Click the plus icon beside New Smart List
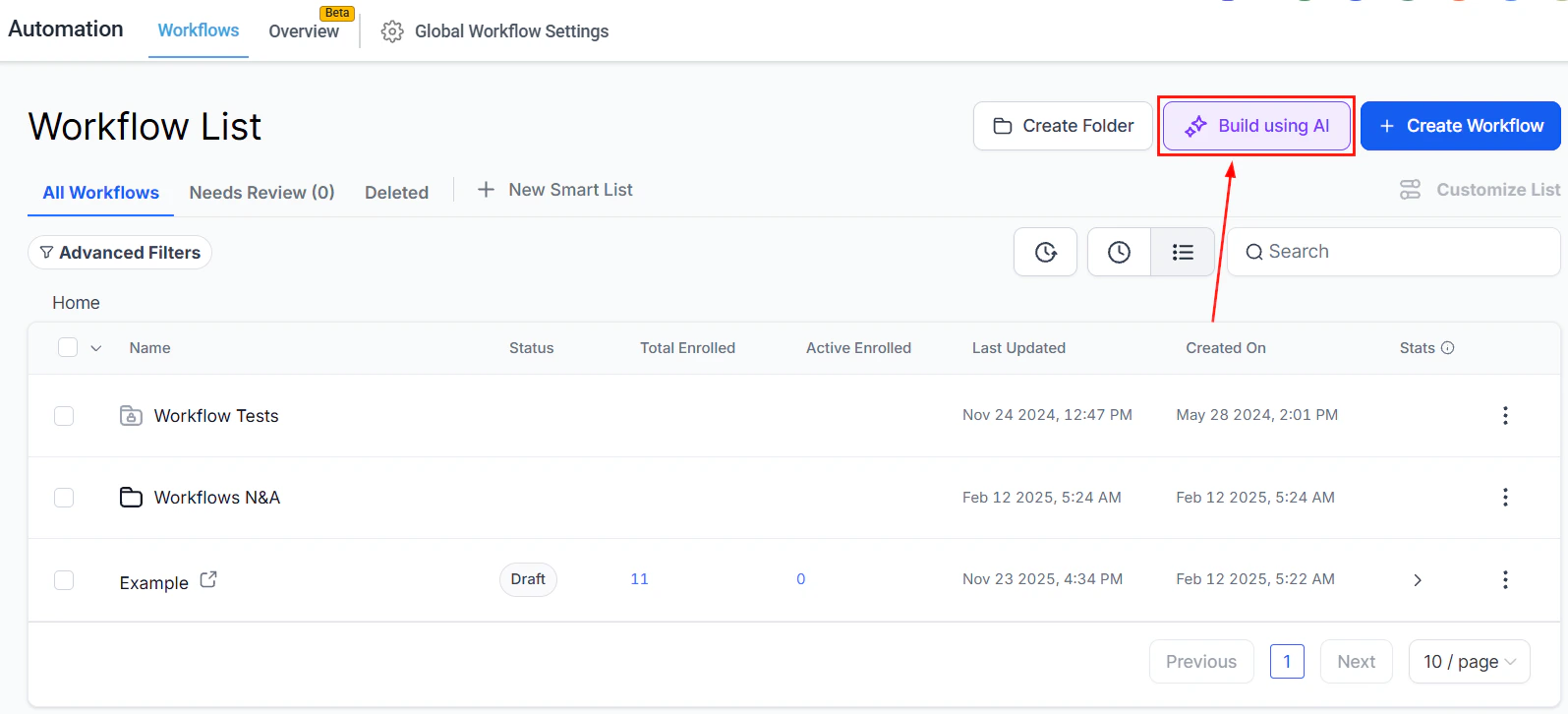1568x714 pixels. coord(486,190)
